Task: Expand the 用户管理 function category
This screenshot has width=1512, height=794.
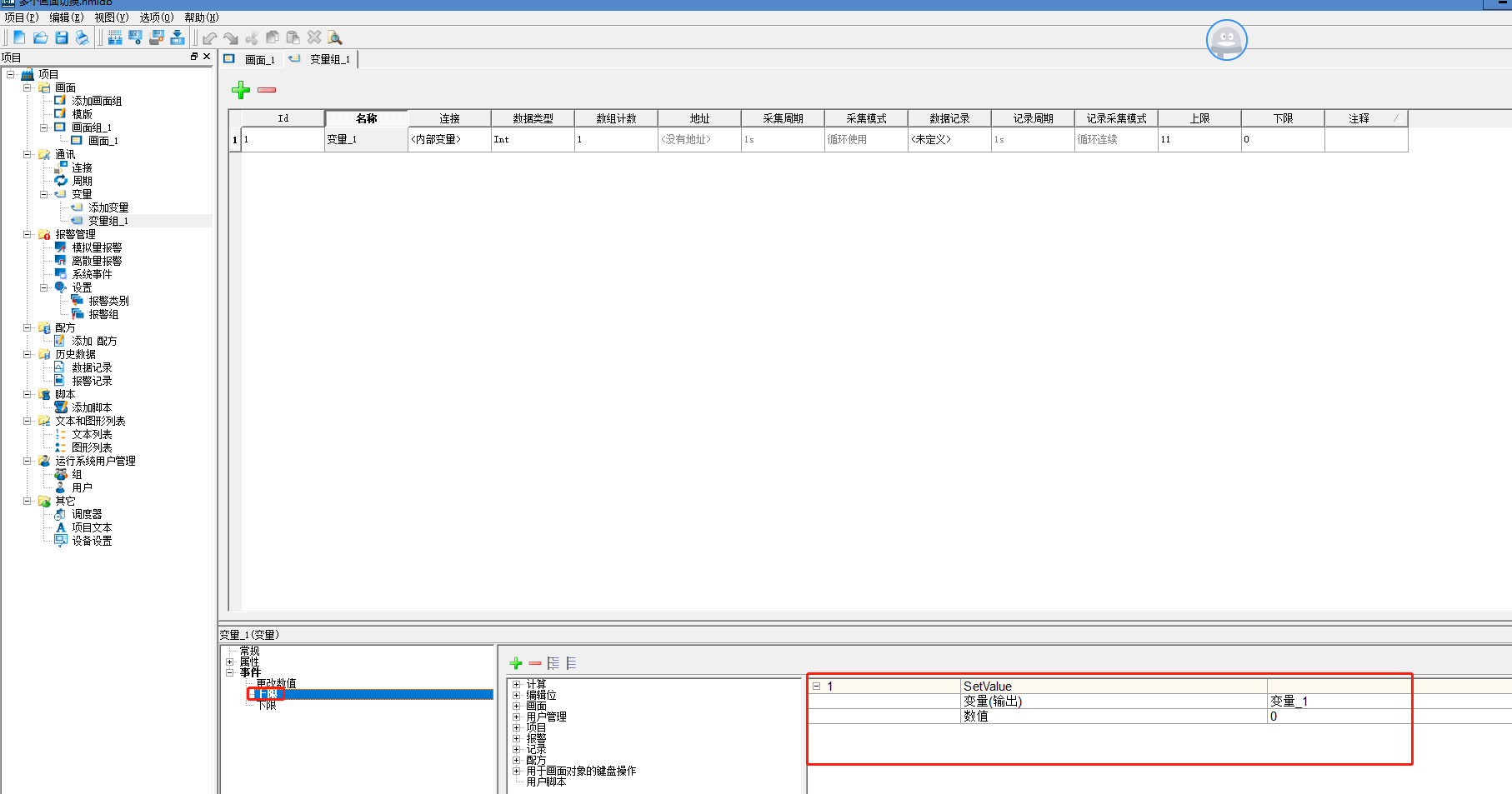Action: click(517, 717)
